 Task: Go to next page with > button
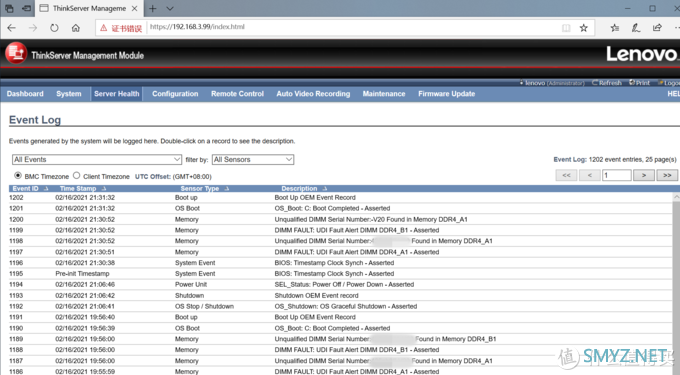(x=644, y=175)
